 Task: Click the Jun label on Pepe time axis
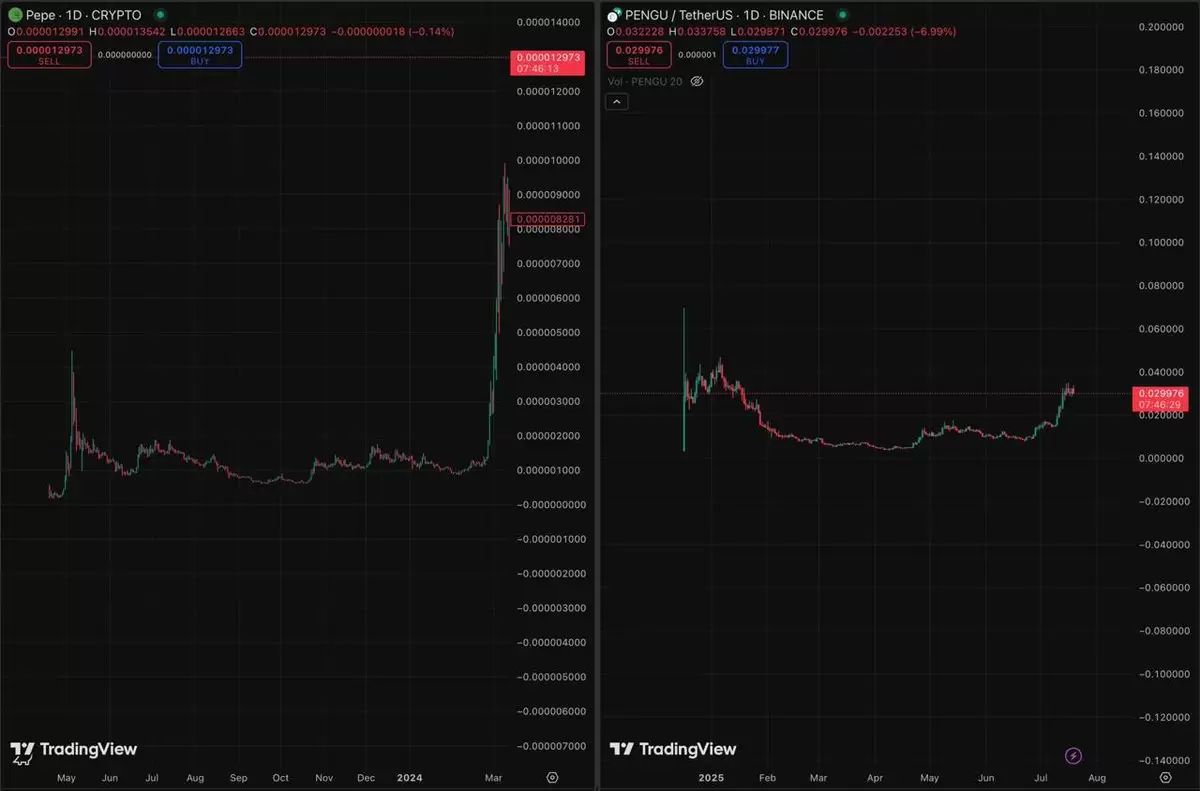(110, 777)
